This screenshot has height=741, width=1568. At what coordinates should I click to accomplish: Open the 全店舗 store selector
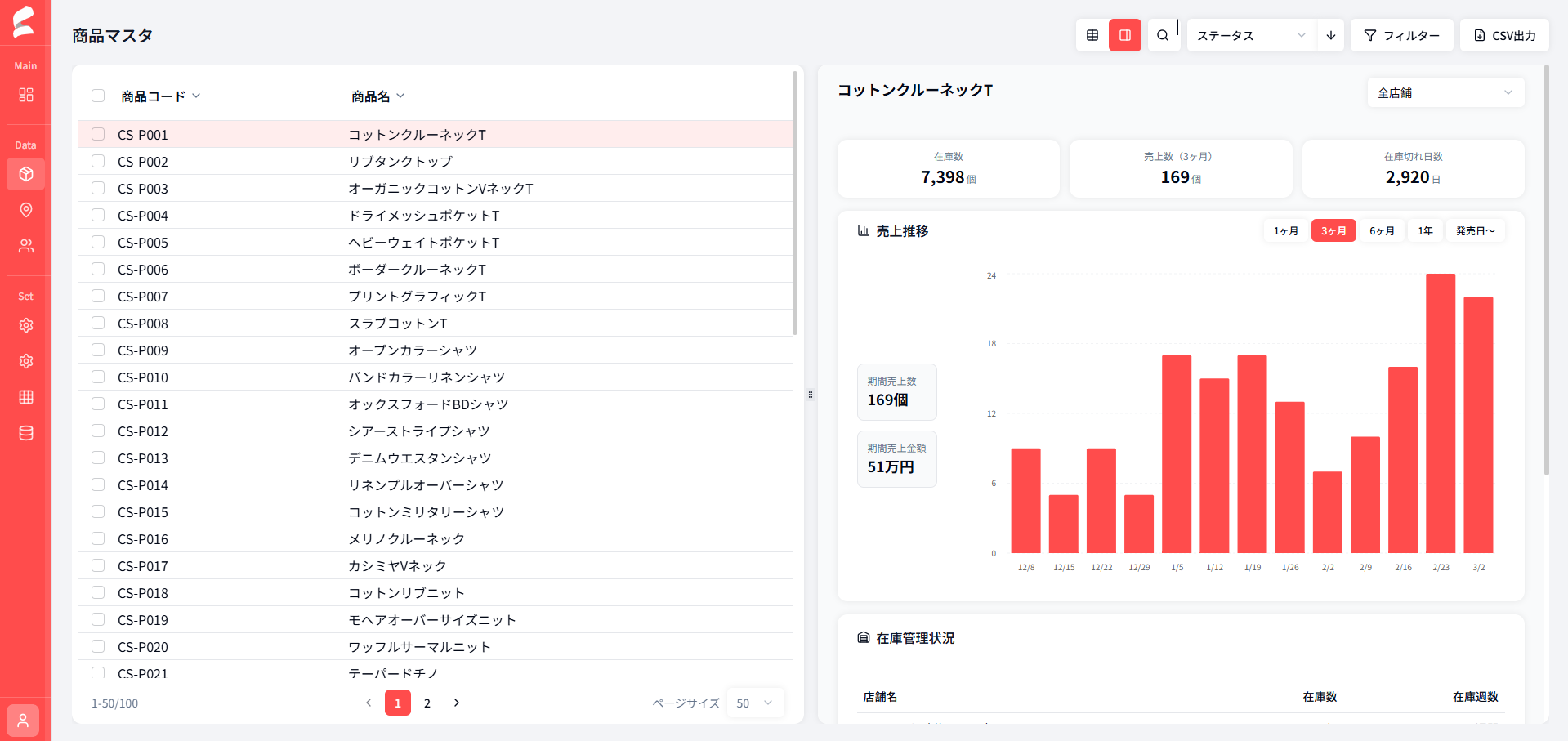1445,92
